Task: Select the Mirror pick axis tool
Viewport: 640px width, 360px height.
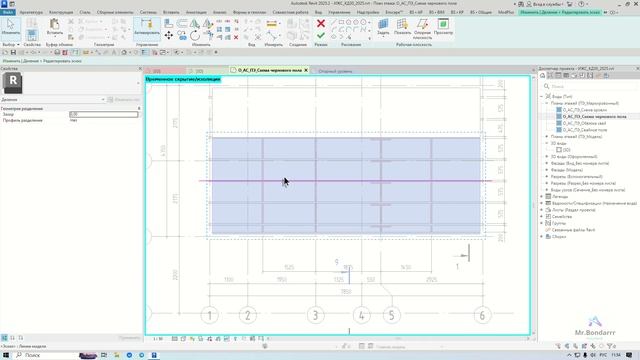Action: coord(195,24)
